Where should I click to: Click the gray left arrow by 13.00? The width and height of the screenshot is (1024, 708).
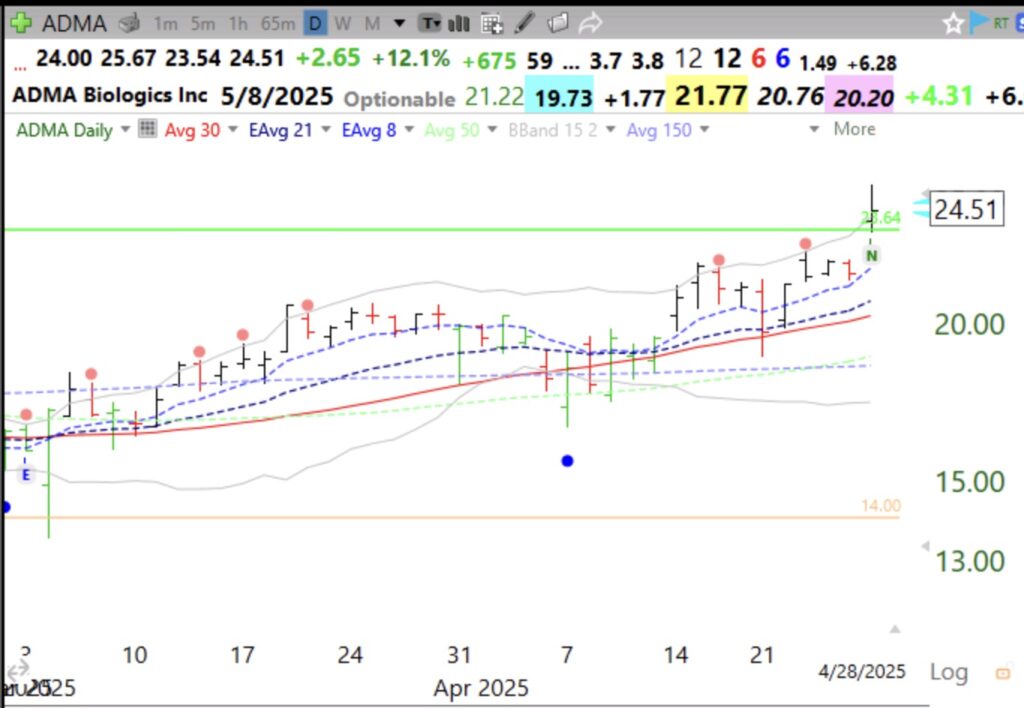pyautogui.click(x=925, y=546)
